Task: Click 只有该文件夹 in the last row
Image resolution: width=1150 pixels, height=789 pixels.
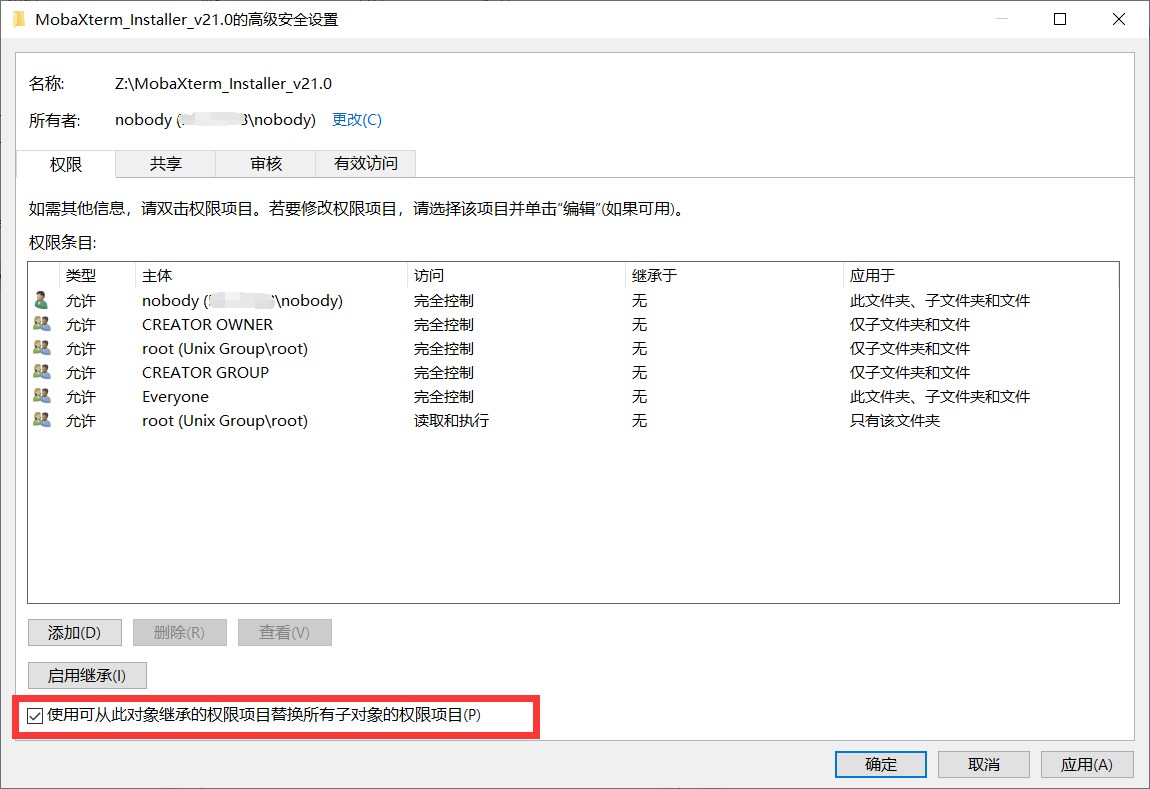Action: (x=895, y=421)
